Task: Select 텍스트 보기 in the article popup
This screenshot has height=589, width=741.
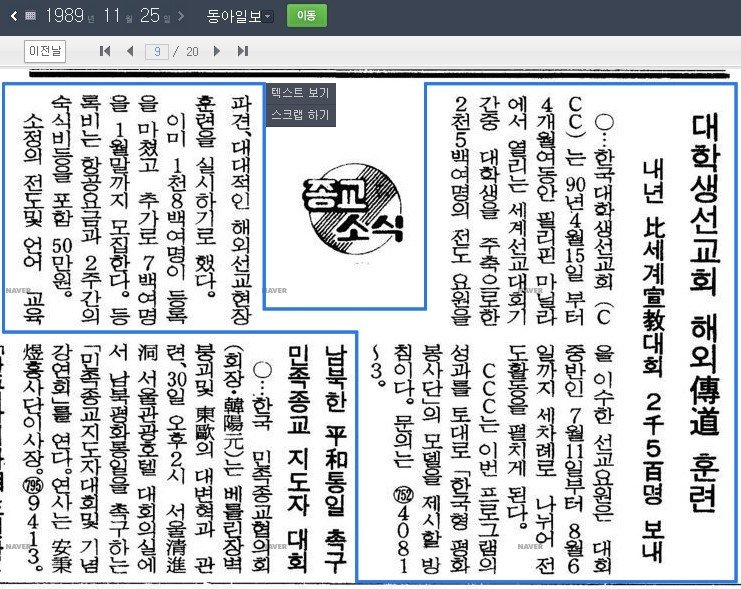Action: (301, 93)
